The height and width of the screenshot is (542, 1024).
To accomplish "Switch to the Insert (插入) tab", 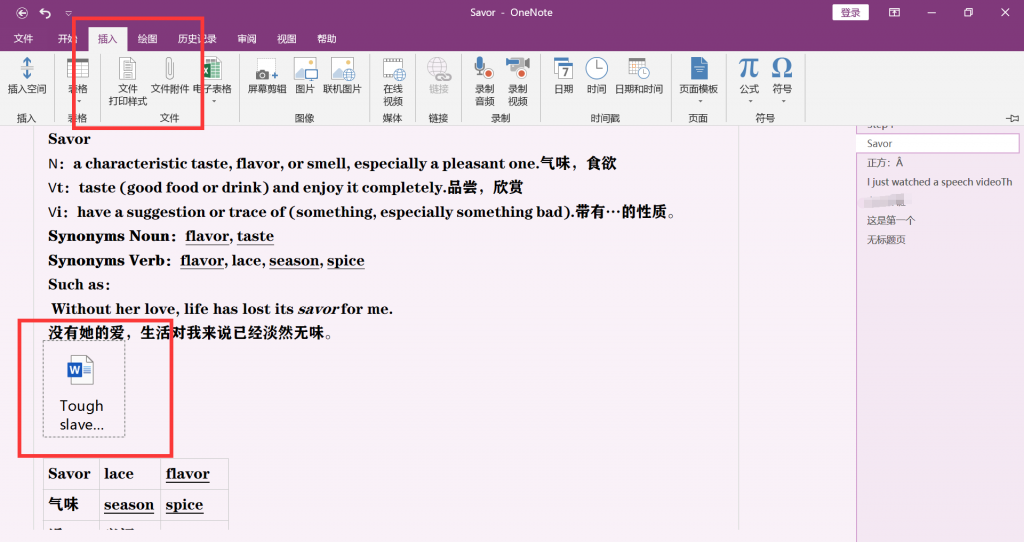I will coord(107,39).
